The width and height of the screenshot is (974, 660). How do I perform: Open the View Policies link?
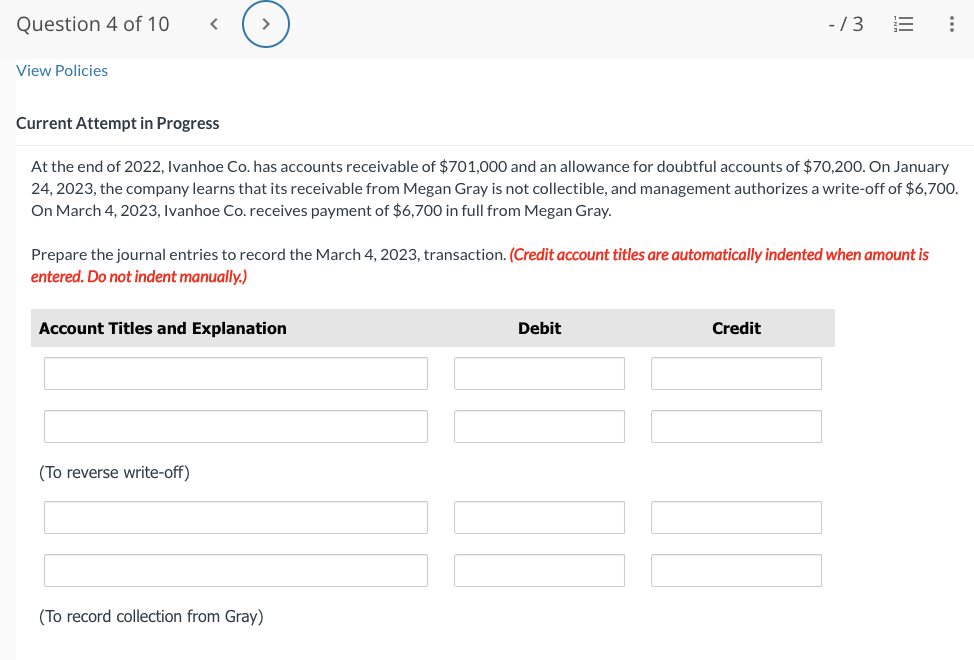61,70
